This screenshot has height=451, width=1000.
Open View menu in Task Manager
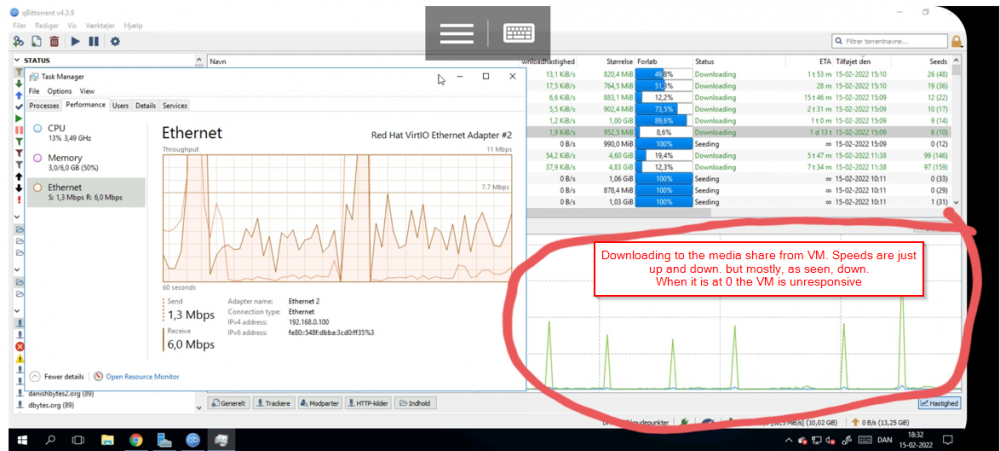click(x=87, y=91)
